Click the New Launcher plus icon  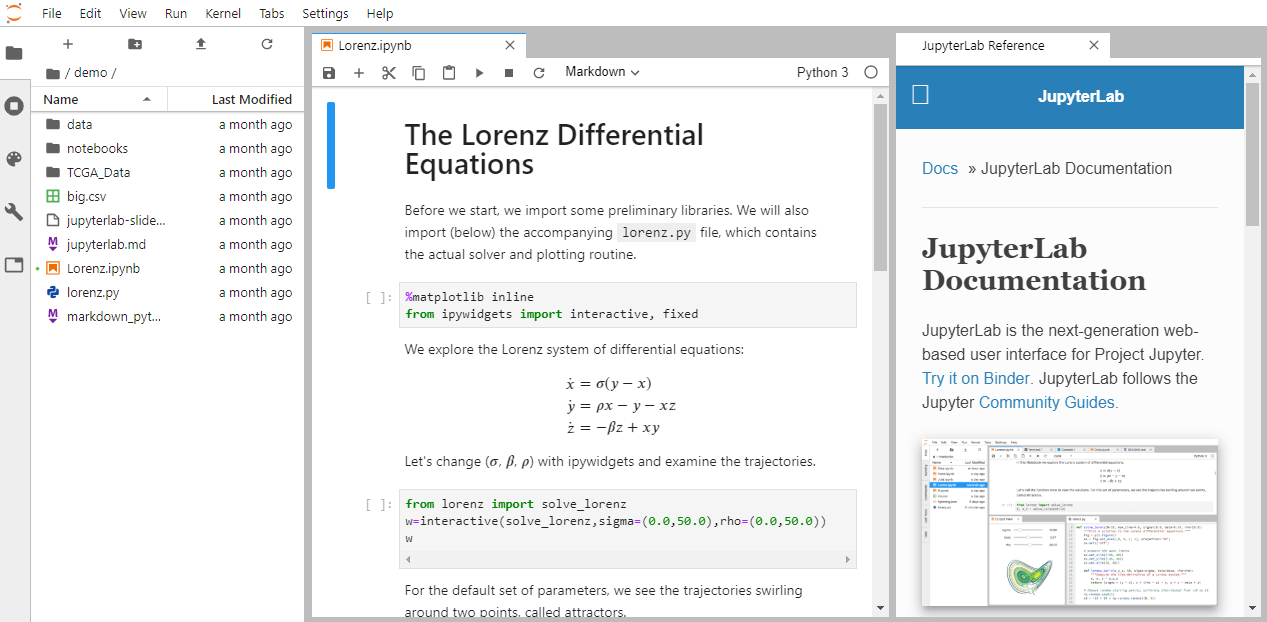coord(68,44)
